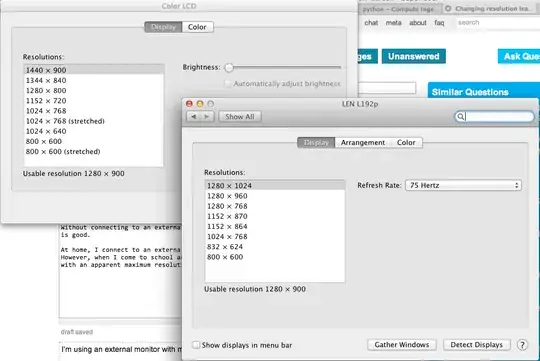Select 1344 × 840 resolution

(94, 80)
